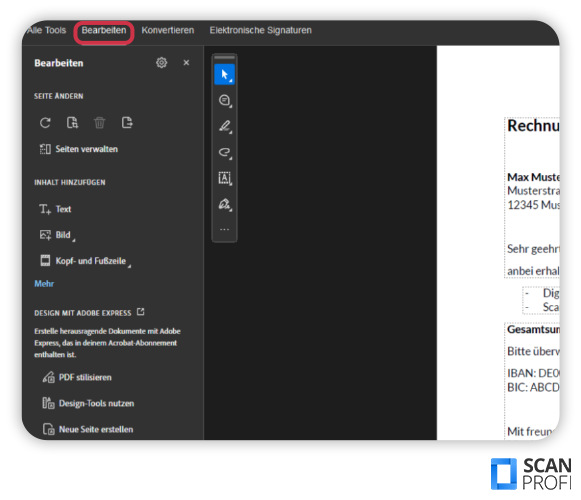
Task: Click the Rechnung heading in document
Action: (x=533, y=126)
